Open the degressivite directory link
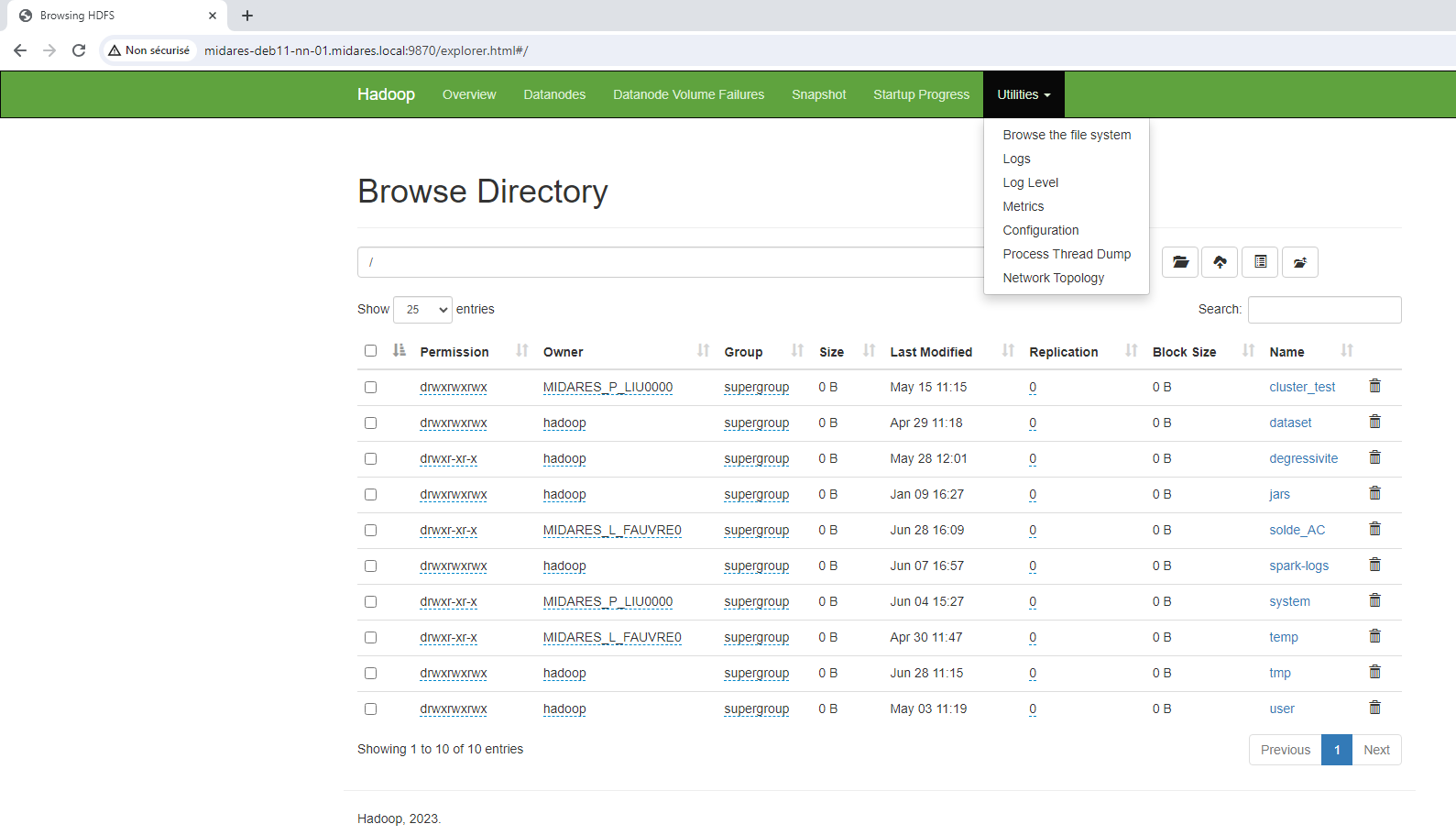This screenshot has height=835, width=1456. (1303, 458)
